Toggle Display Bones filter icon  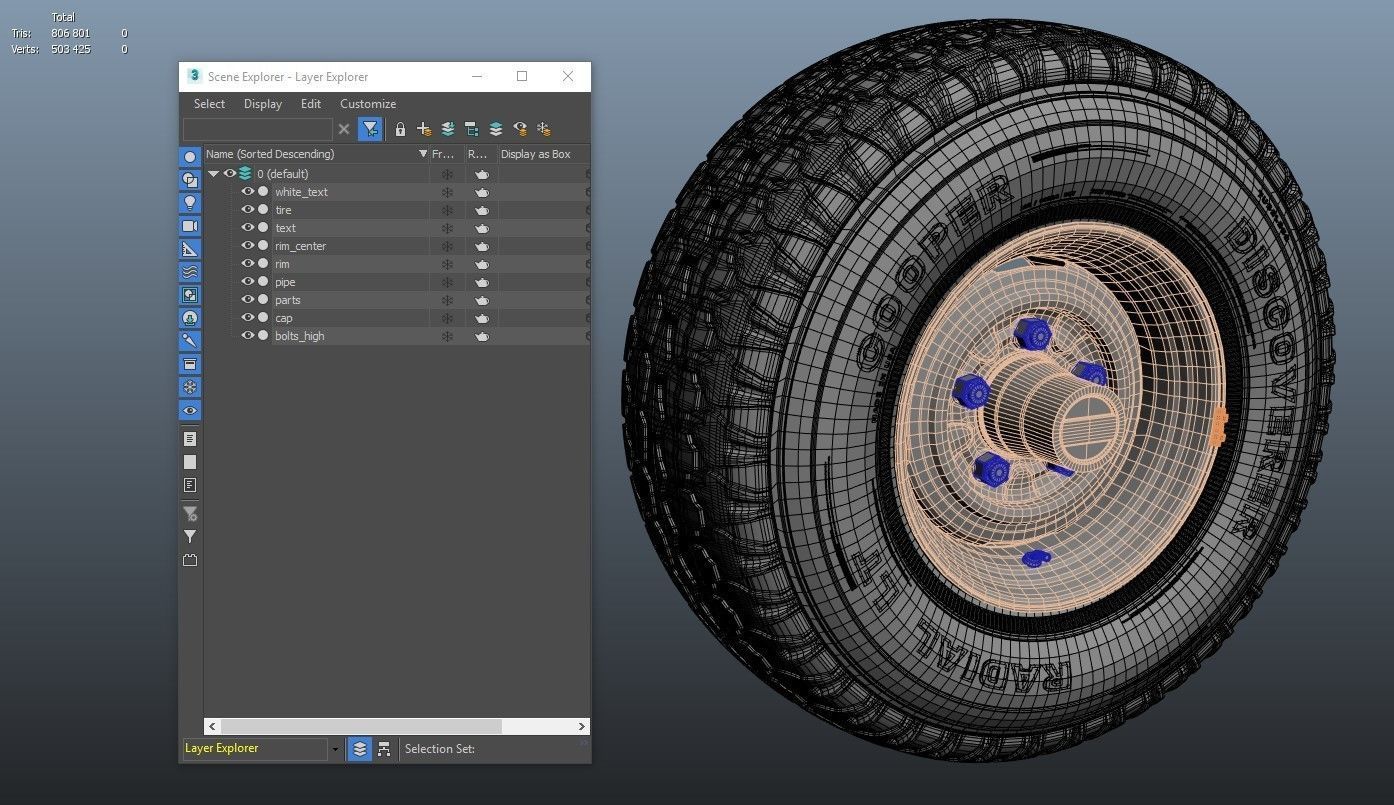190,341
